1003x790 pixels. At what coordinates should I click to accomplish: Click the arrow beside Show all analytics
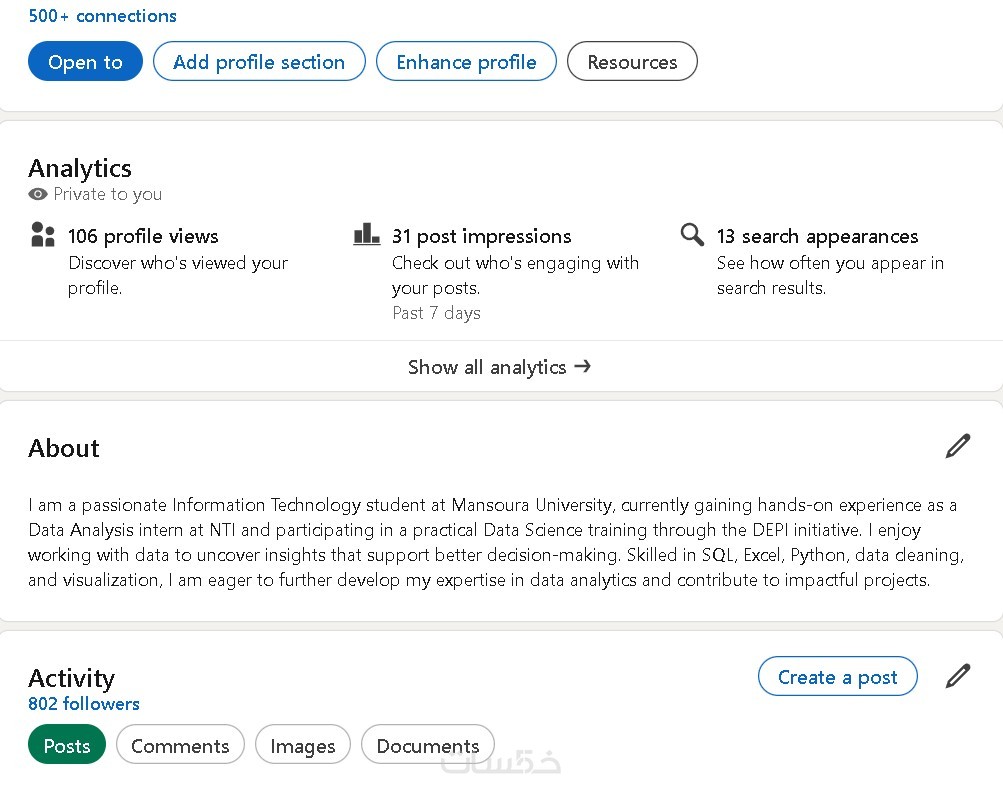[x=583, y=366]
